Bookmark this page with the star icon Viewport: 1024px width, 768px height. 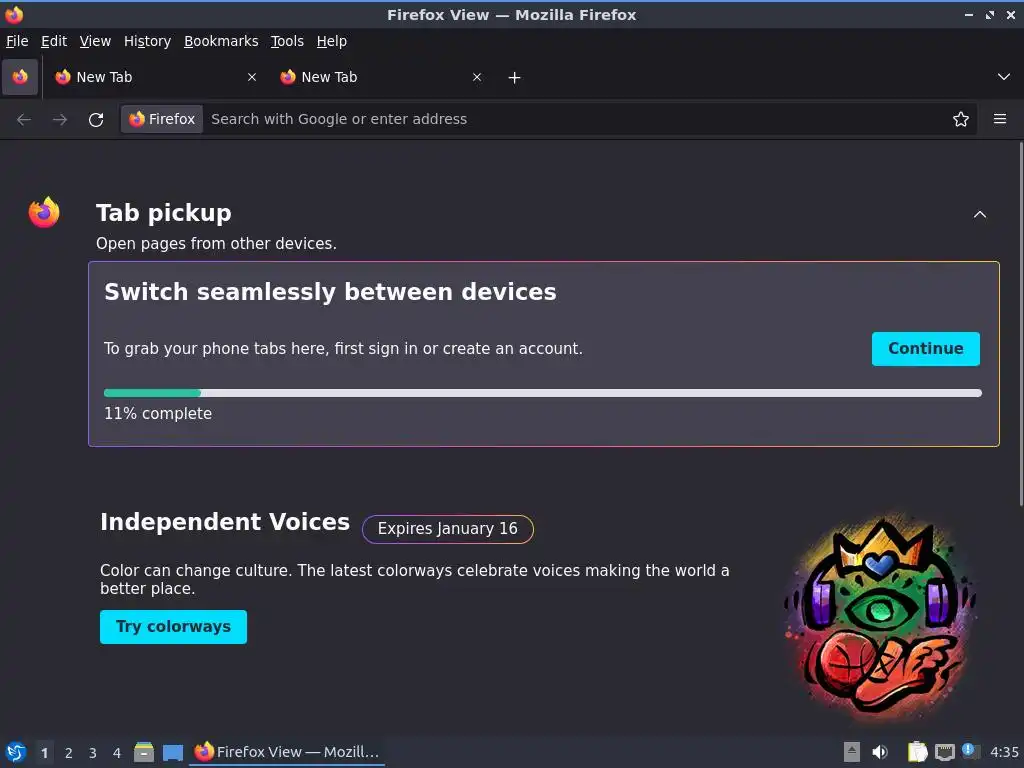pos(961,119)
